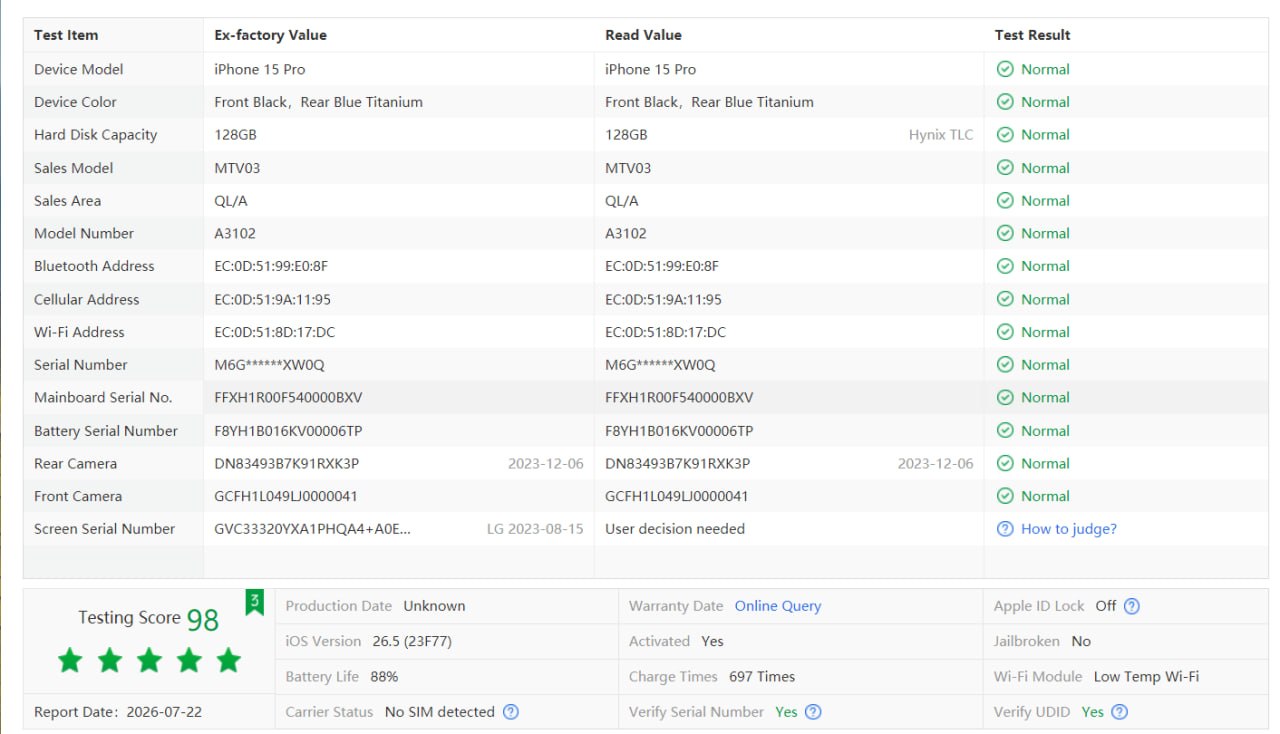The image size is (1280, 734).
Task: Click check icon in Device Model row
Action: point(1005,69)
